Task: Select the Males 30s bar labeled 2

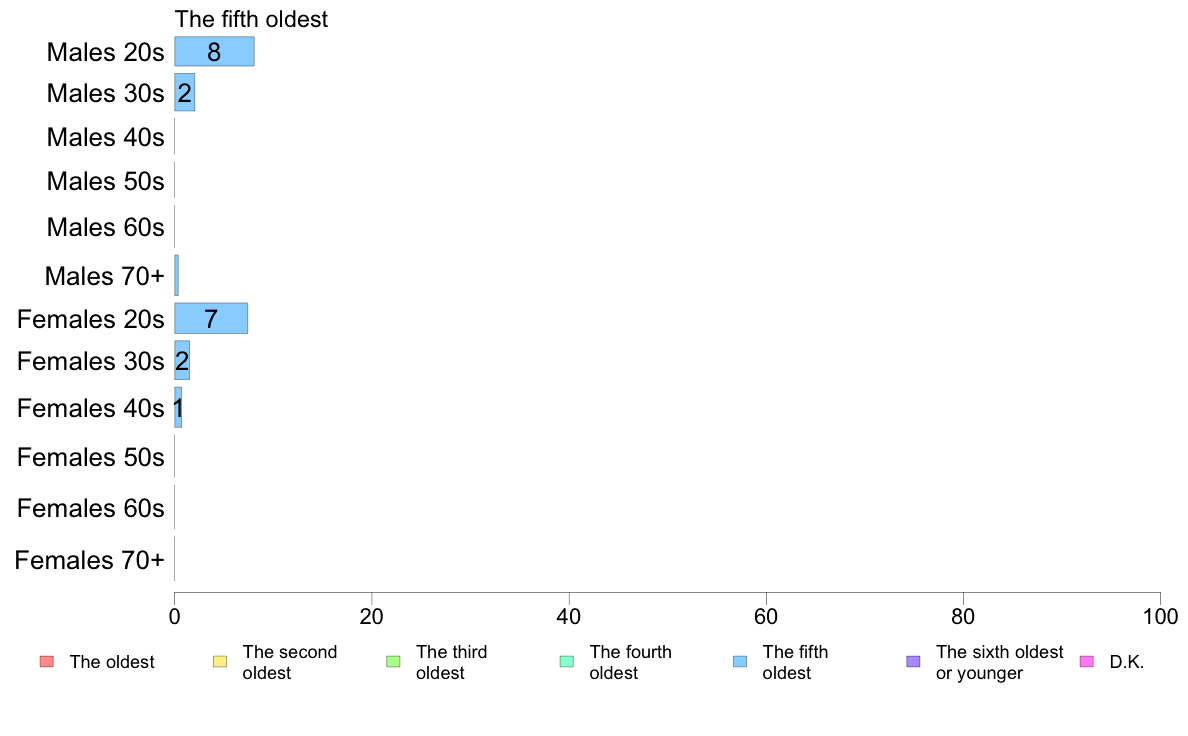Action: tap(185, 92)
